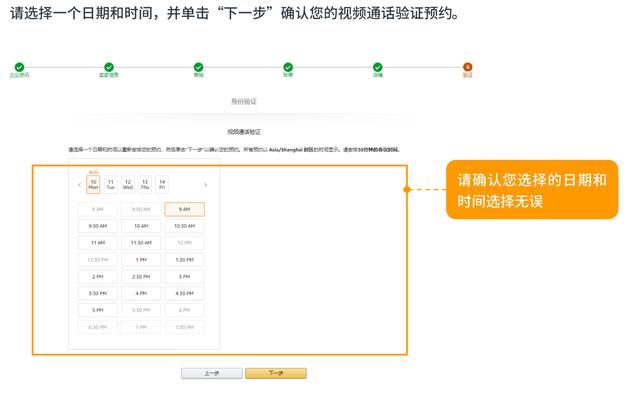Go to next week with right chevron

(205, 185)
